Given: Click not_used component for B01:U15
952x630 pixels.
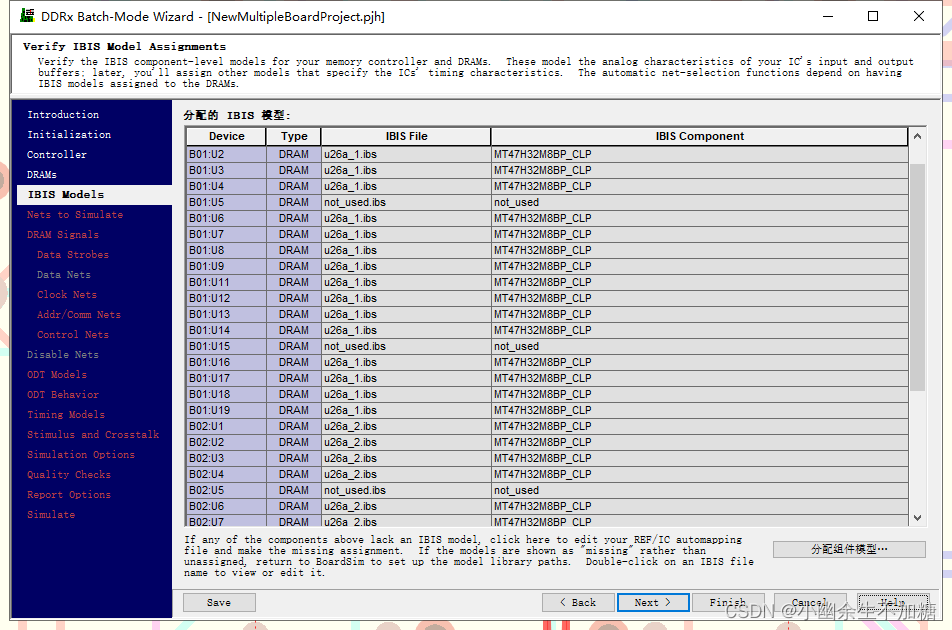Looking at the screenshot, I should pyautogui.click(x=699, y=347).
